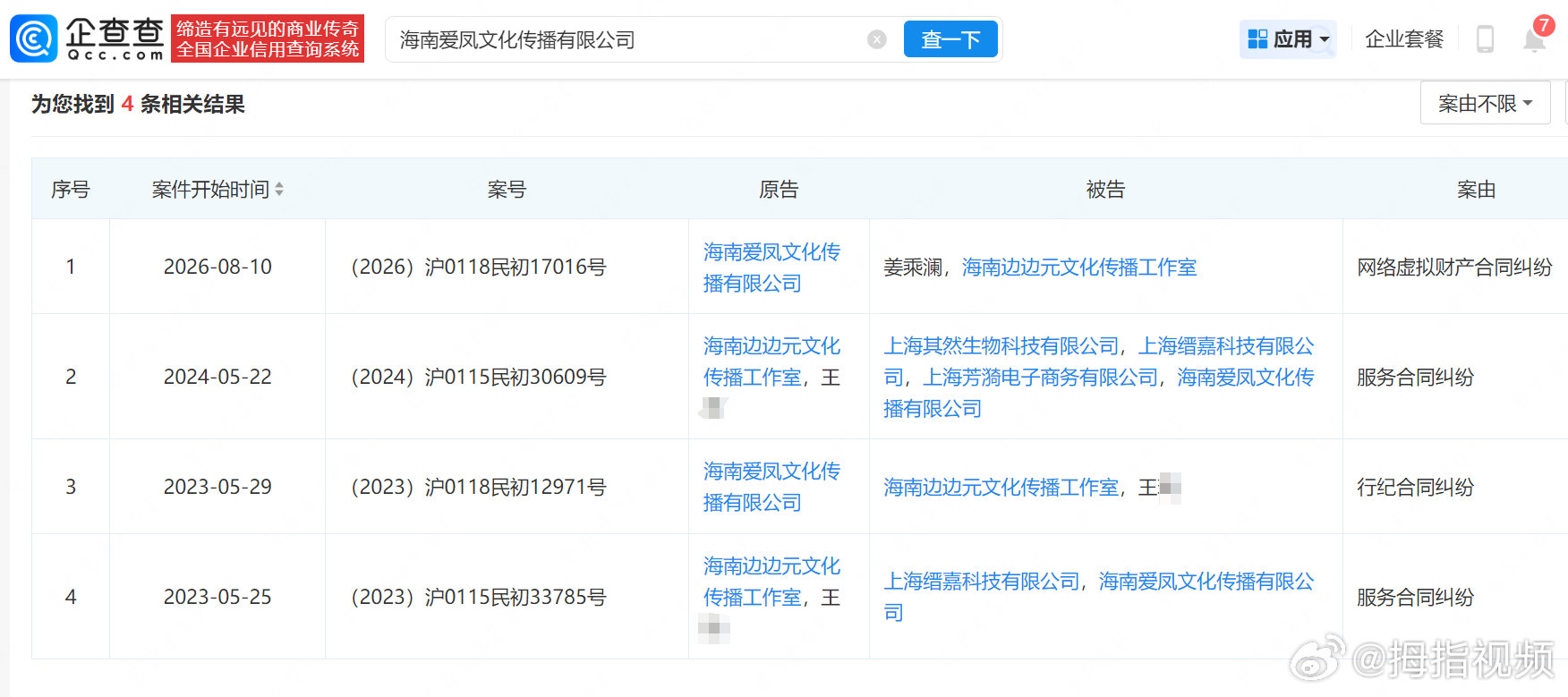Click the date 2026-08-10

click(217, 267)
